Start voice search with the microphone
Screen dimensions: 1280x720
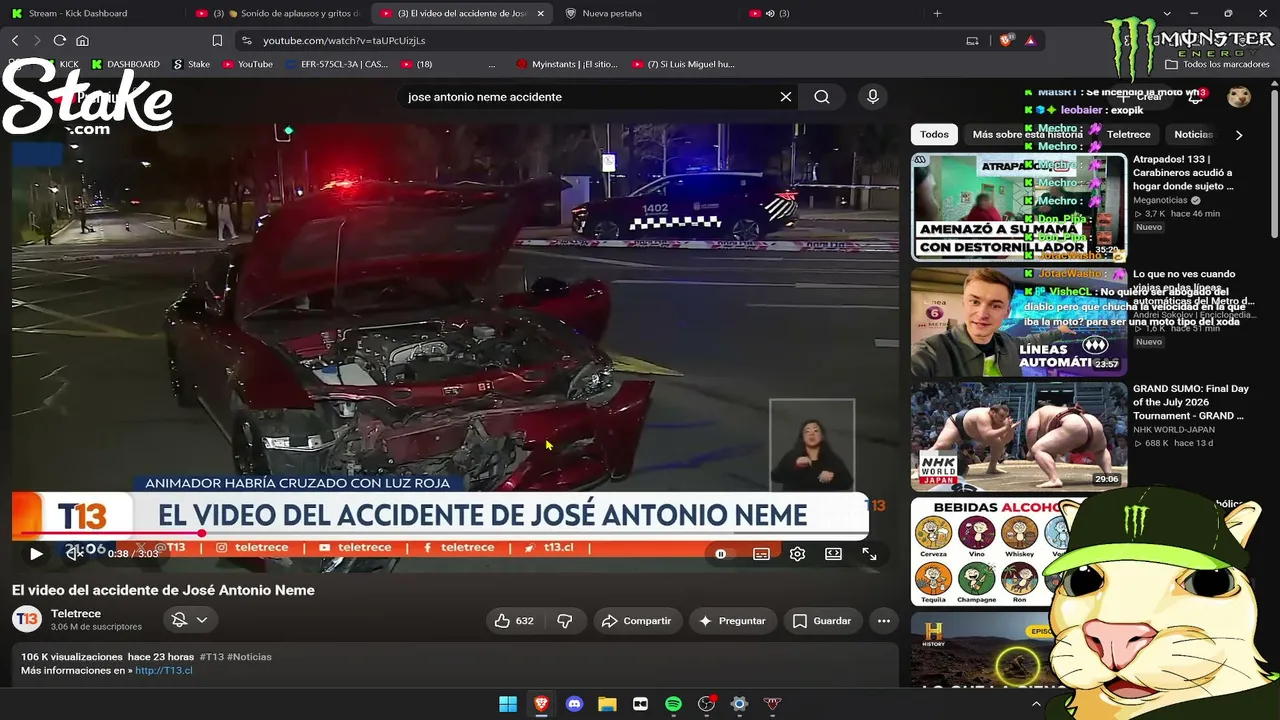pyautogui.click(x=873, y=97)
